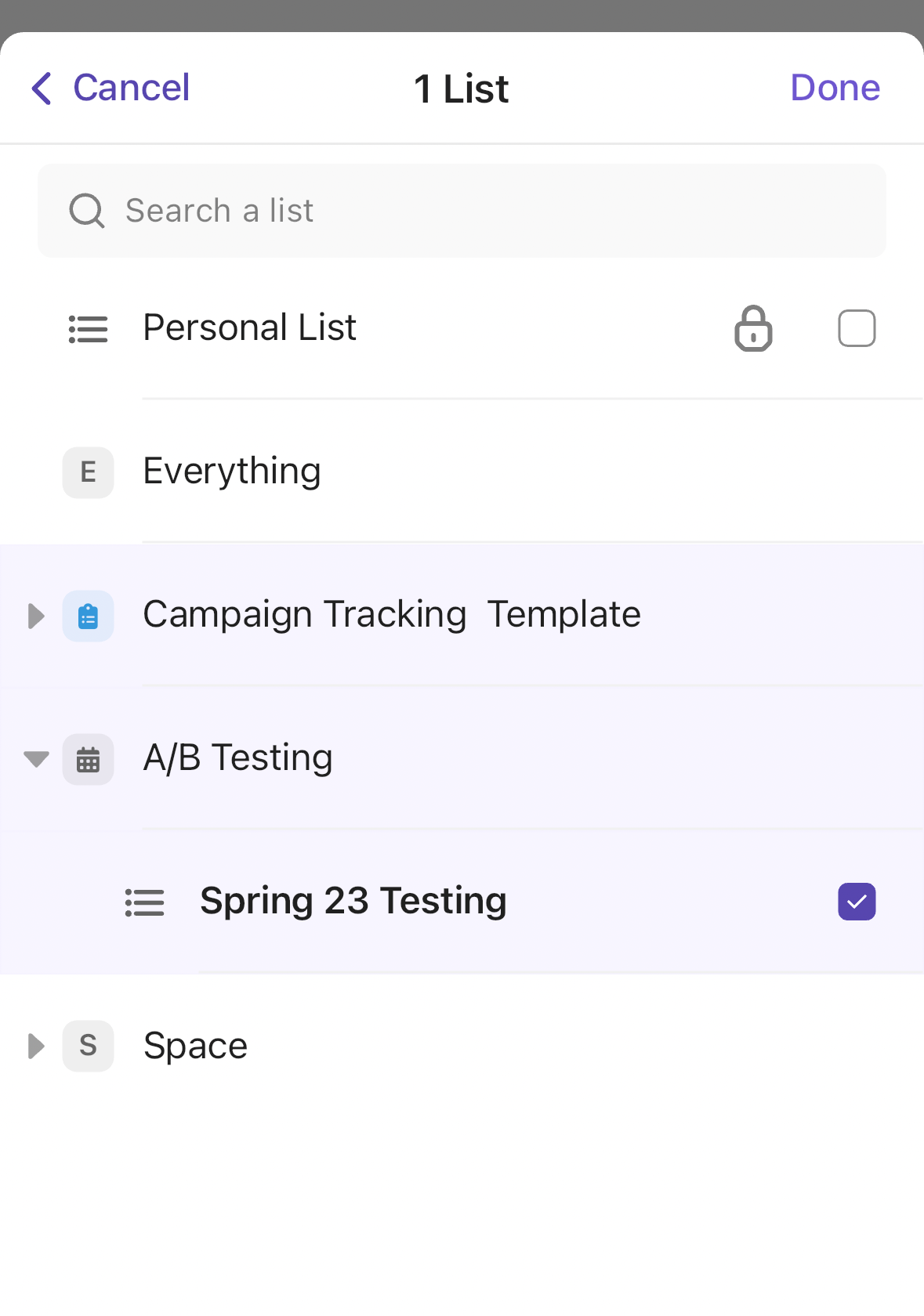Viewport: 924px width, 1316px height.
Task: Select the Personal List row label
Action: click(249, 327)
